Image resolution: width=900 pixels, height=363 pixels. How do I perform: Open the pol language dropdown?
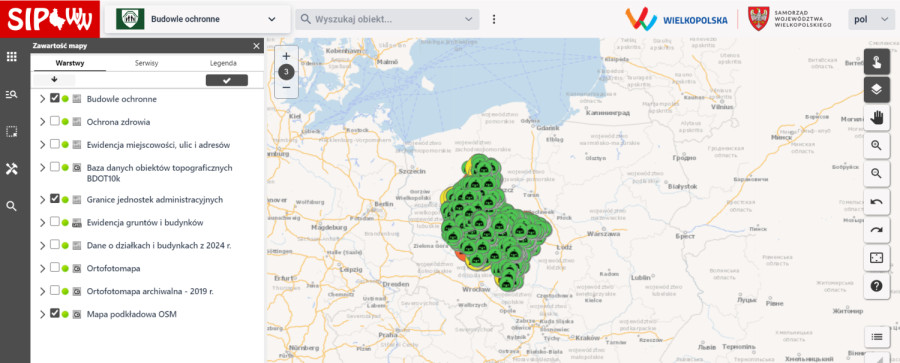[x=871, y=19]
